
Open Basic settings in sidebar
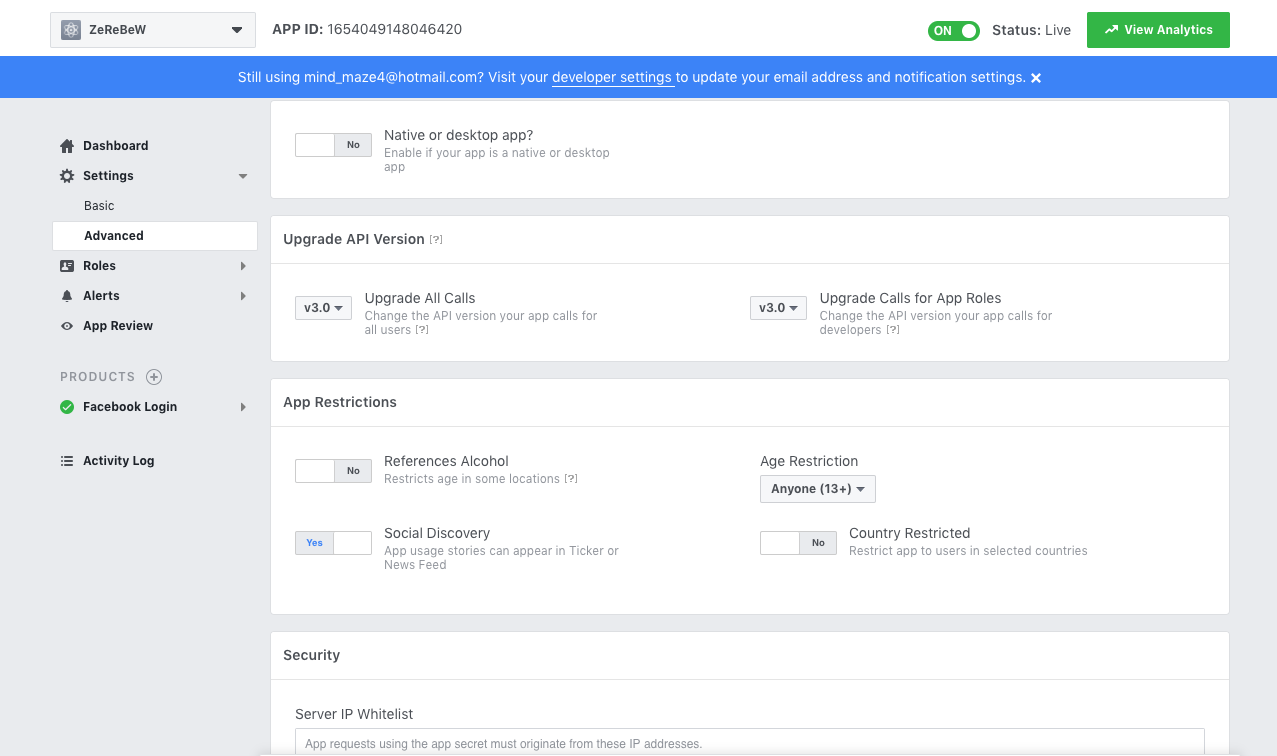click(99, 206)
